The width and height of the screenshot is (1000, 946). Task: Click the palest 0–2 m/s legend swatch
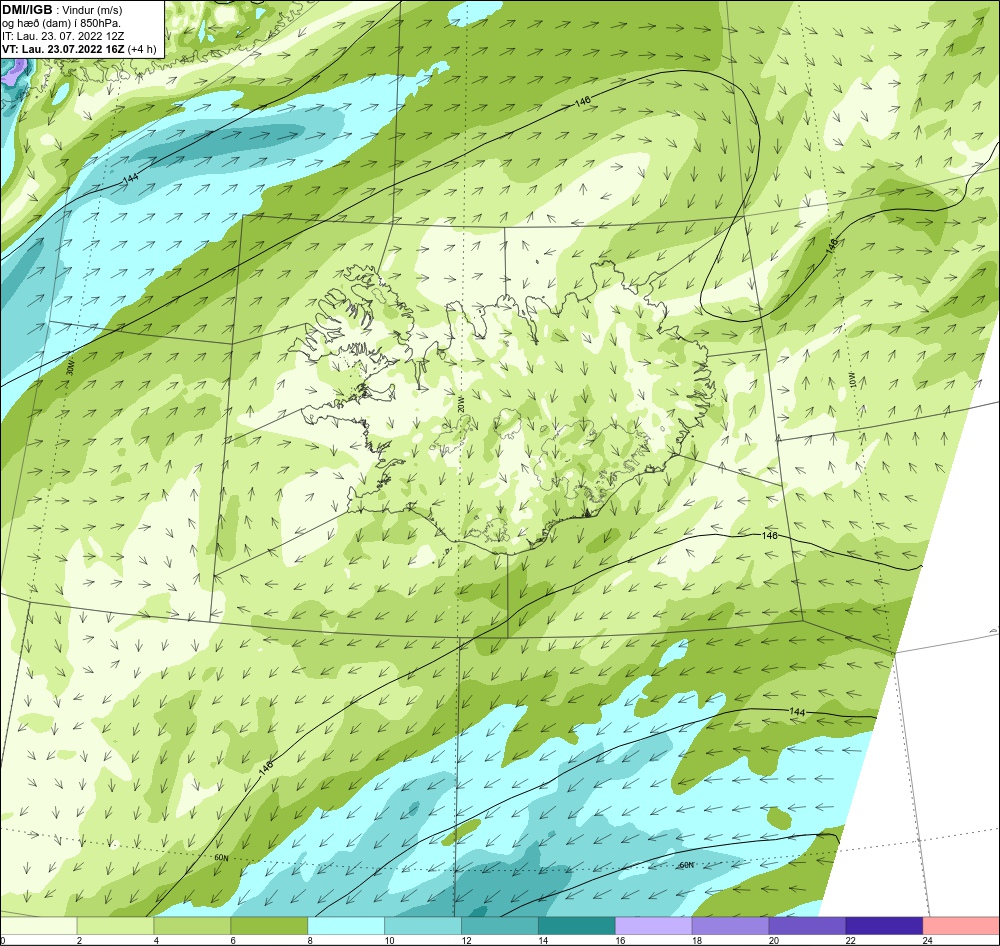click(39, 926)
